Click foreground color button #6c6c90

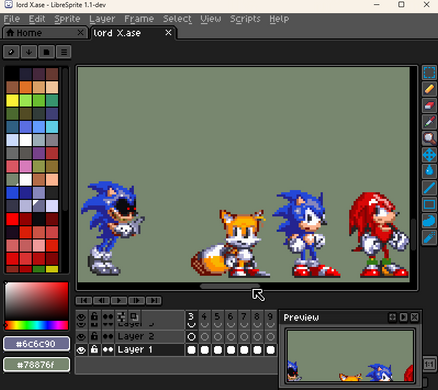[36, 344]
